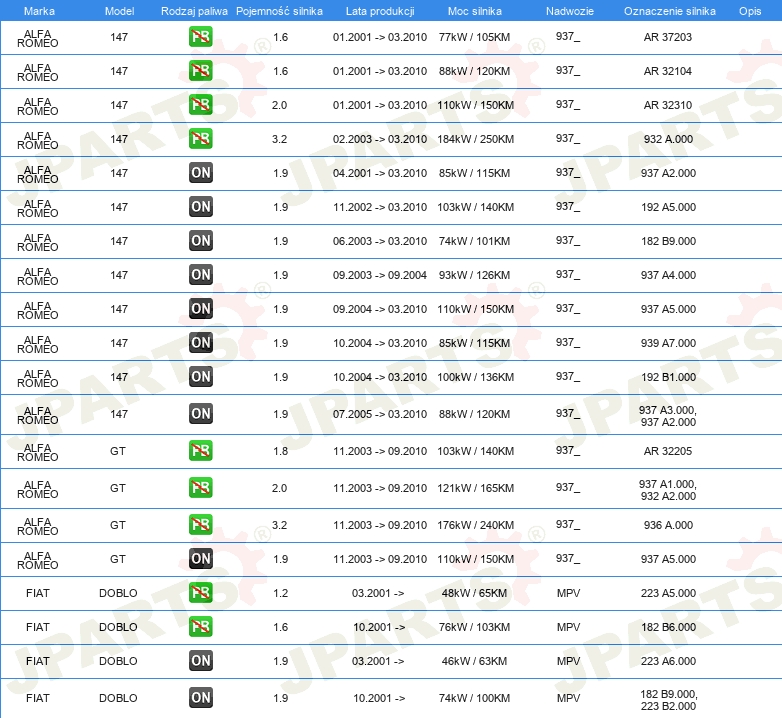
Task: Click production dates 06.2003 -> 03.2010
Action: (x=380, y=241)
